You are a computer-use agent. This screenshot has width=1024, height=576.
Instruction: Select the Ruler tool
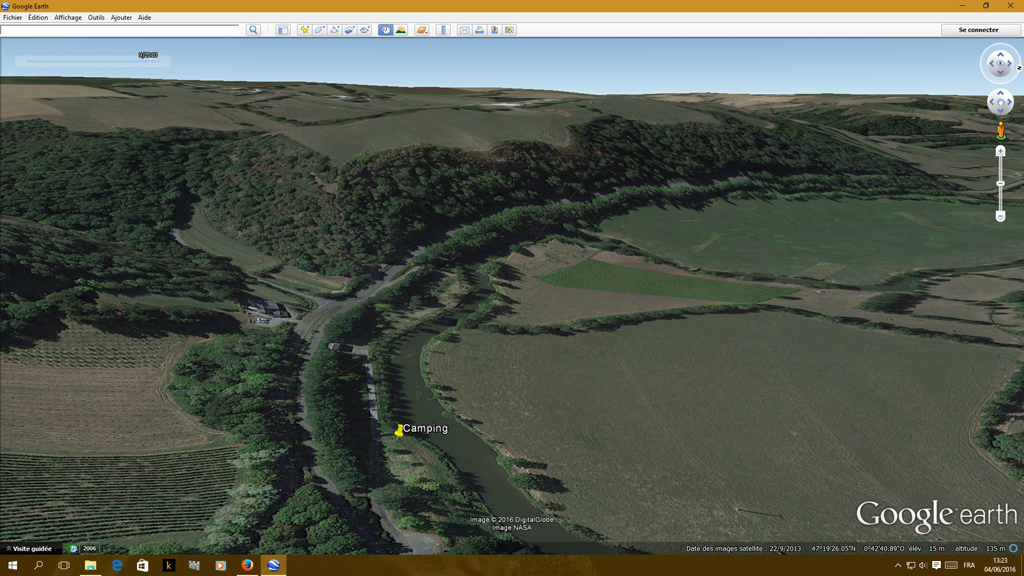[x=443, y=30]
